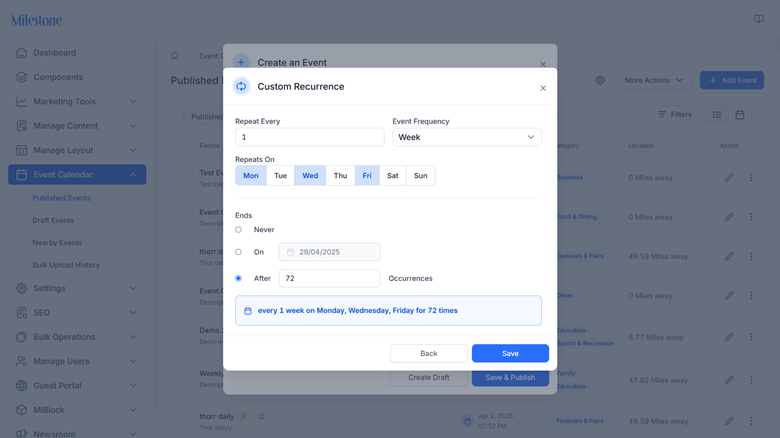Open the documentation book icon

pos(759,19)
